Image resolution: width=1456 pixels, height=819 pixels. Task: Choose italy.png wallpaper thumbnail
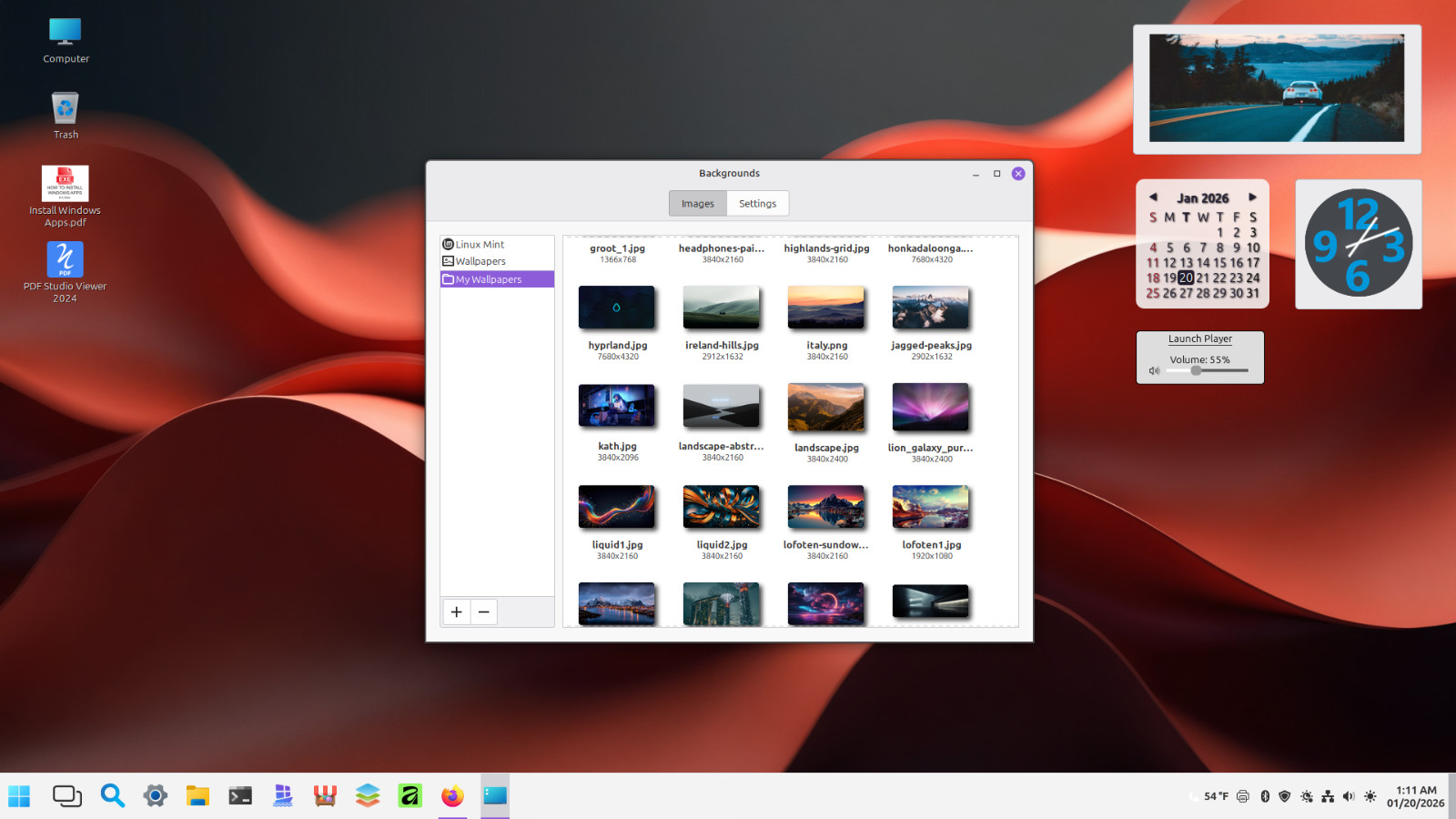826,308
